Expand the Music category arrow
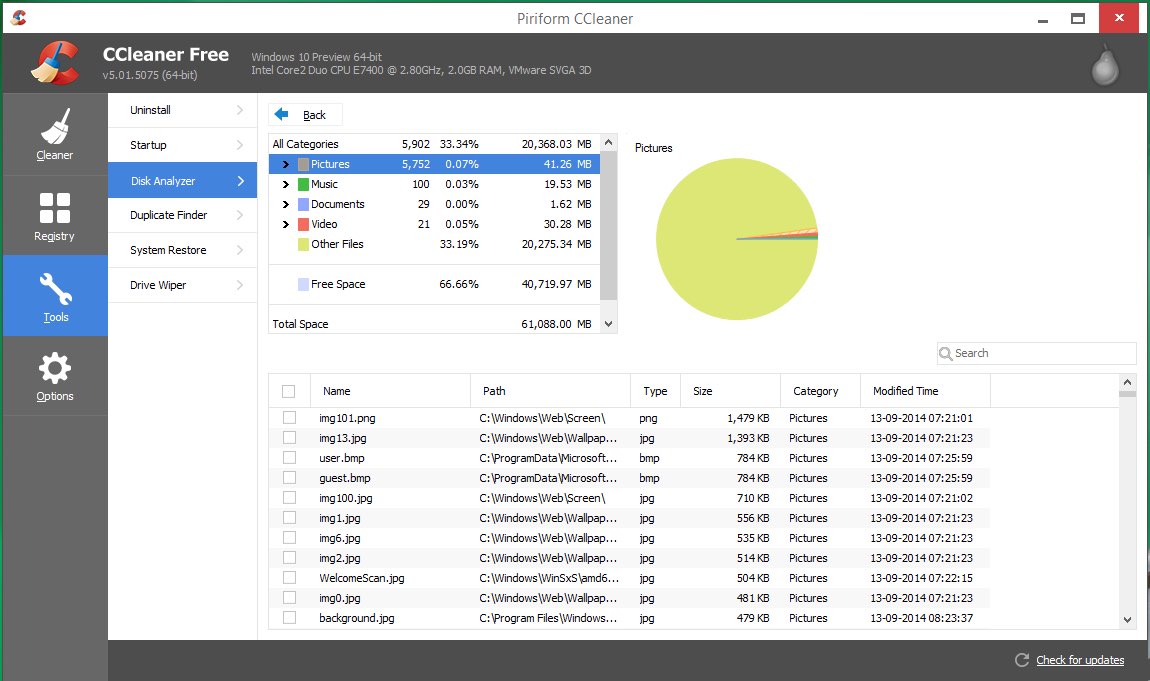The height and width of the screenshot is (681, 1150). coord(286,184)
